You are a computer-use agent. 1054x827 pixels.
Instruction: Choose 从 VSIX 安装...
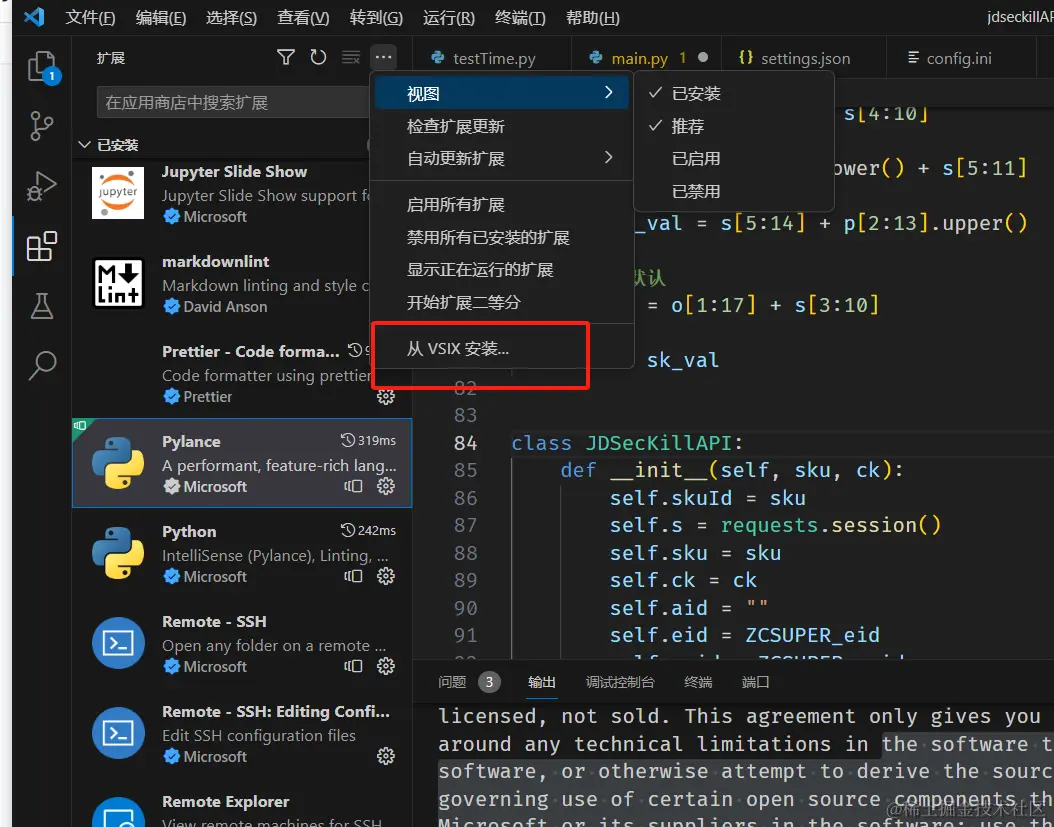501,348
